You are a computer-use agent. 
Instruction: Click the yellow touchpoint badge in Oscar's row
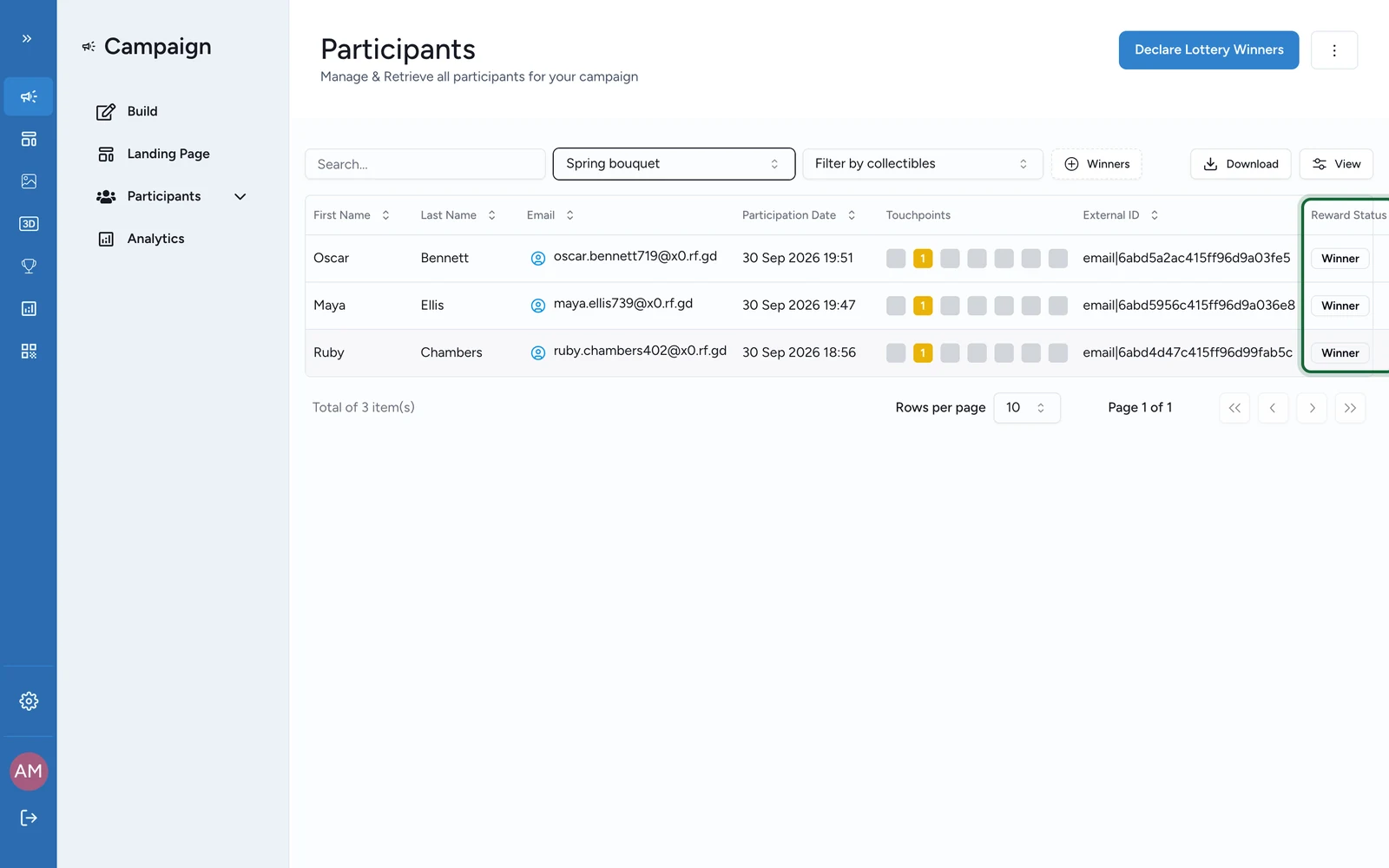(923, 258)
